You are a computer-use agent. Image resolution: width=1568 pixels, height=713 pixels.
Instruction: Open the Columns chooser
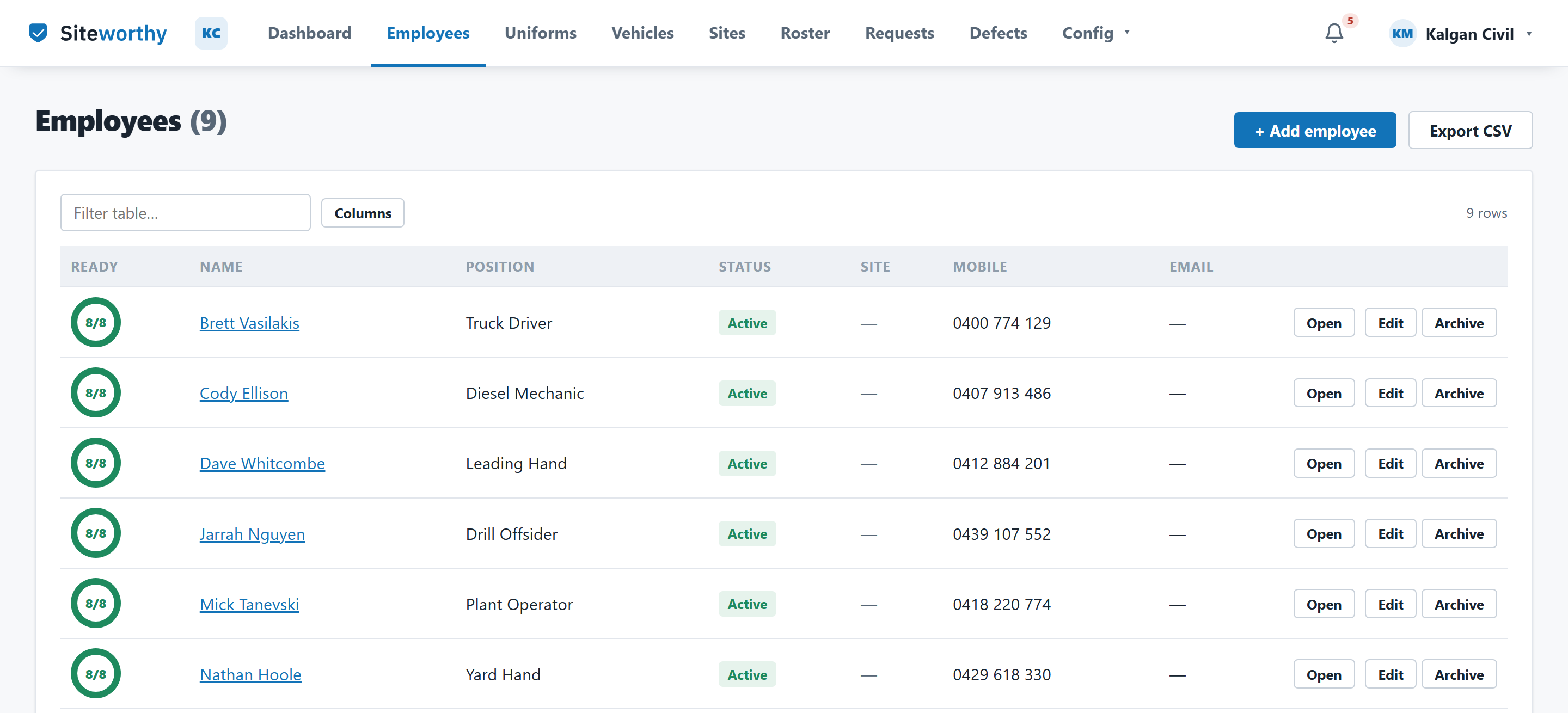(x=363, y=213)
